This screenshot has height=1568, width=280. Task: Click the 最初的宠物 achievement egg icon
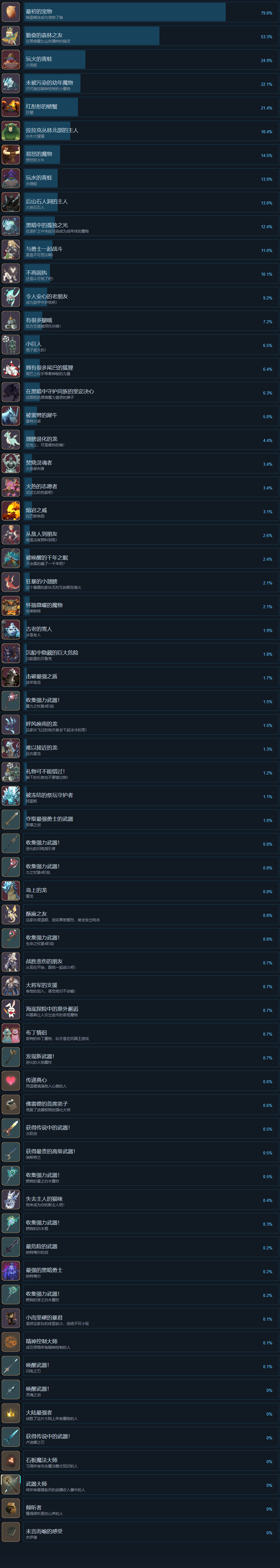point(11,12)
